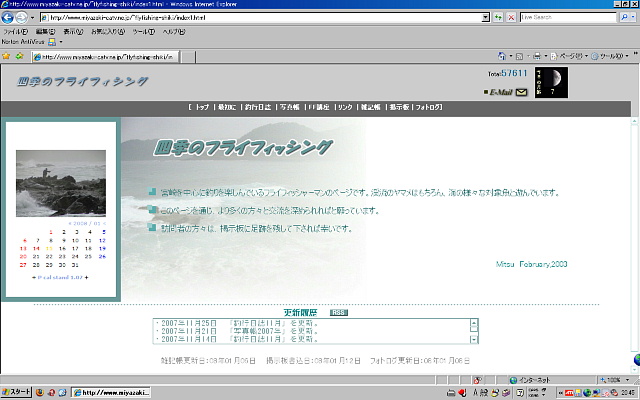
Task: Click the Add to Favorites icon
Action: pos(19,56)
